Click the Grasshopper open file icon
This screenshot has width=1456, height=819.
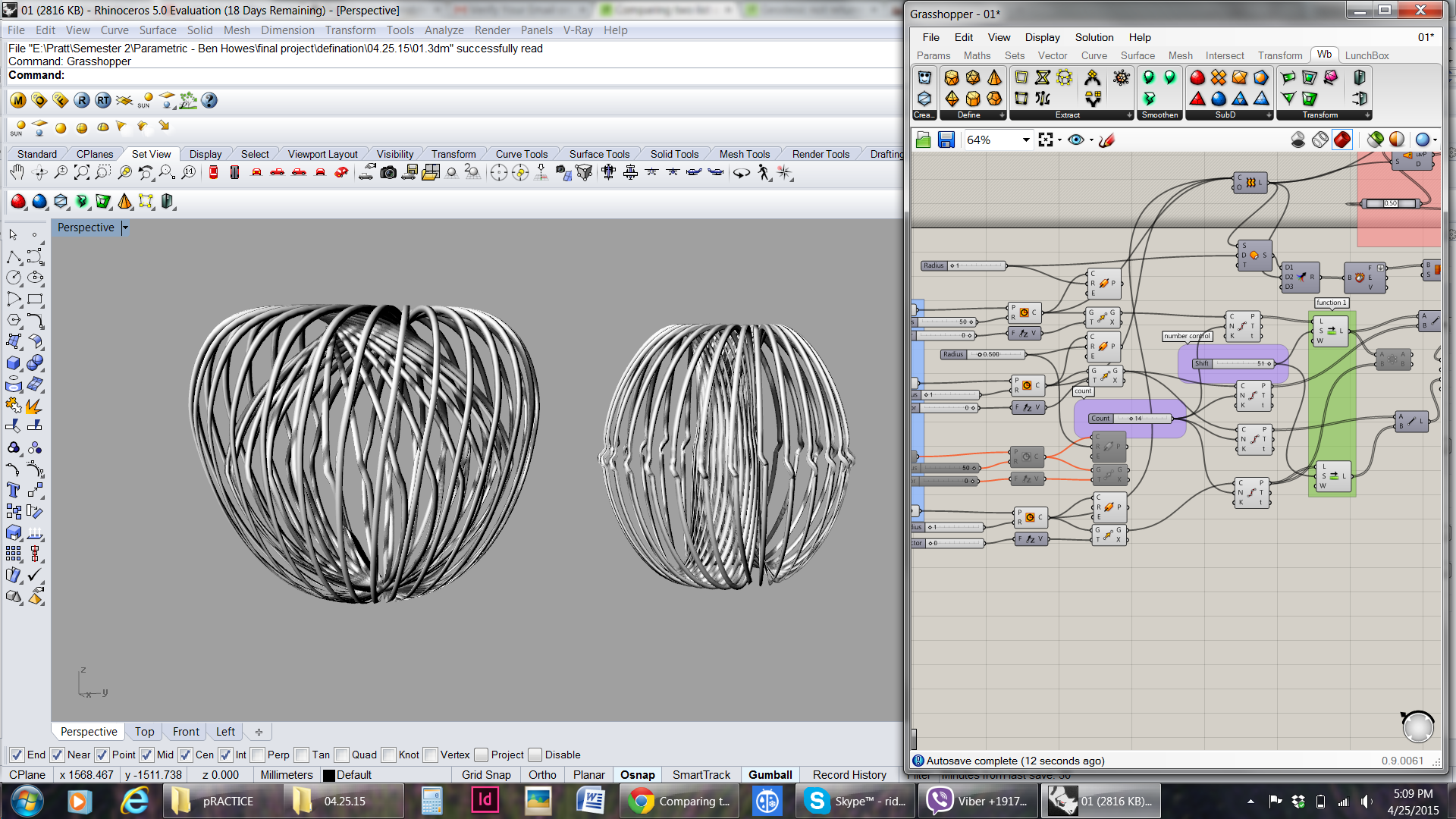tap(923, 140)
